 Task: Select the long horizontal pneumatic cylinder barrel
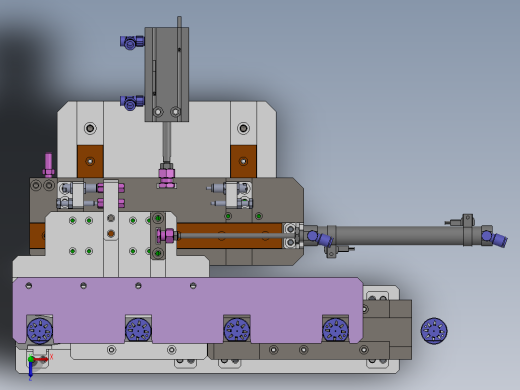(x=398, y=236)
